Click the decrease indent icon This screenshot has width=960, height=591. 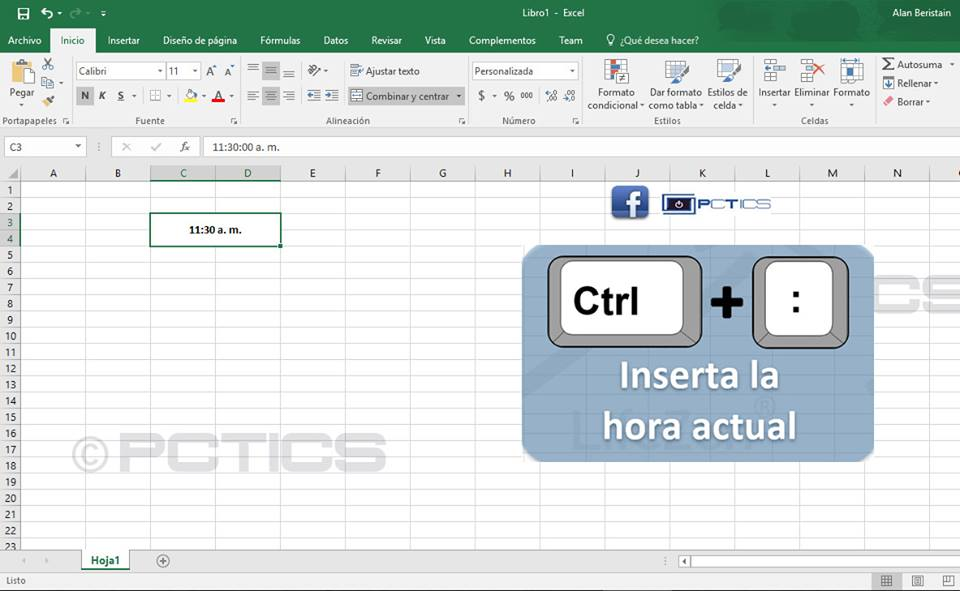click(x=313, y=96)
